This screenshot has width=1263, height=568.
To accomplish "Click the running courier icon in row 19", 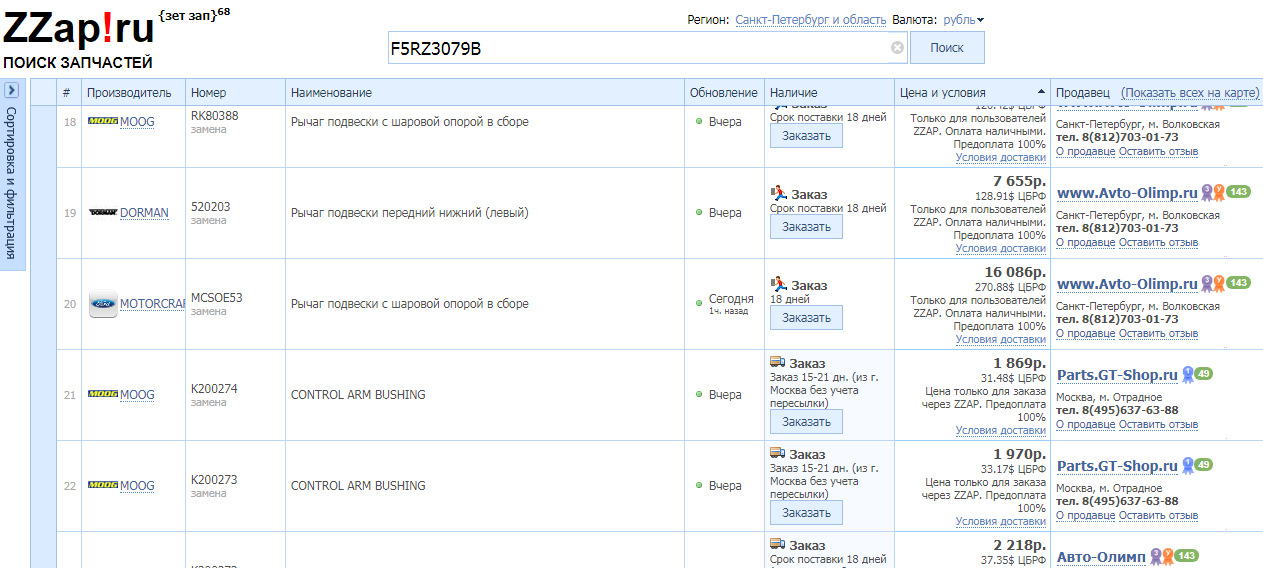I will (779, 193).
